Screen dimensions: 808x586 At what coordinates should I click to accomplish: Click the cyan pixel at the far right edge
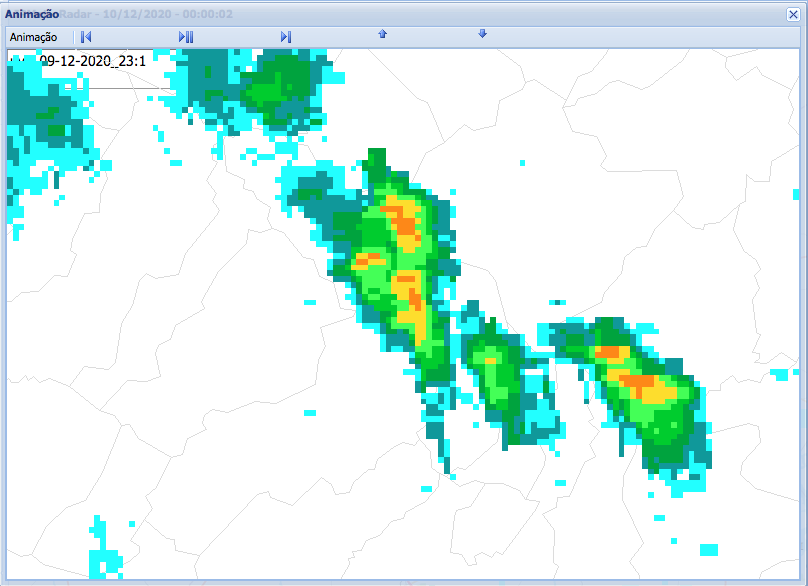pyautogui.click(x=778, y=374)
